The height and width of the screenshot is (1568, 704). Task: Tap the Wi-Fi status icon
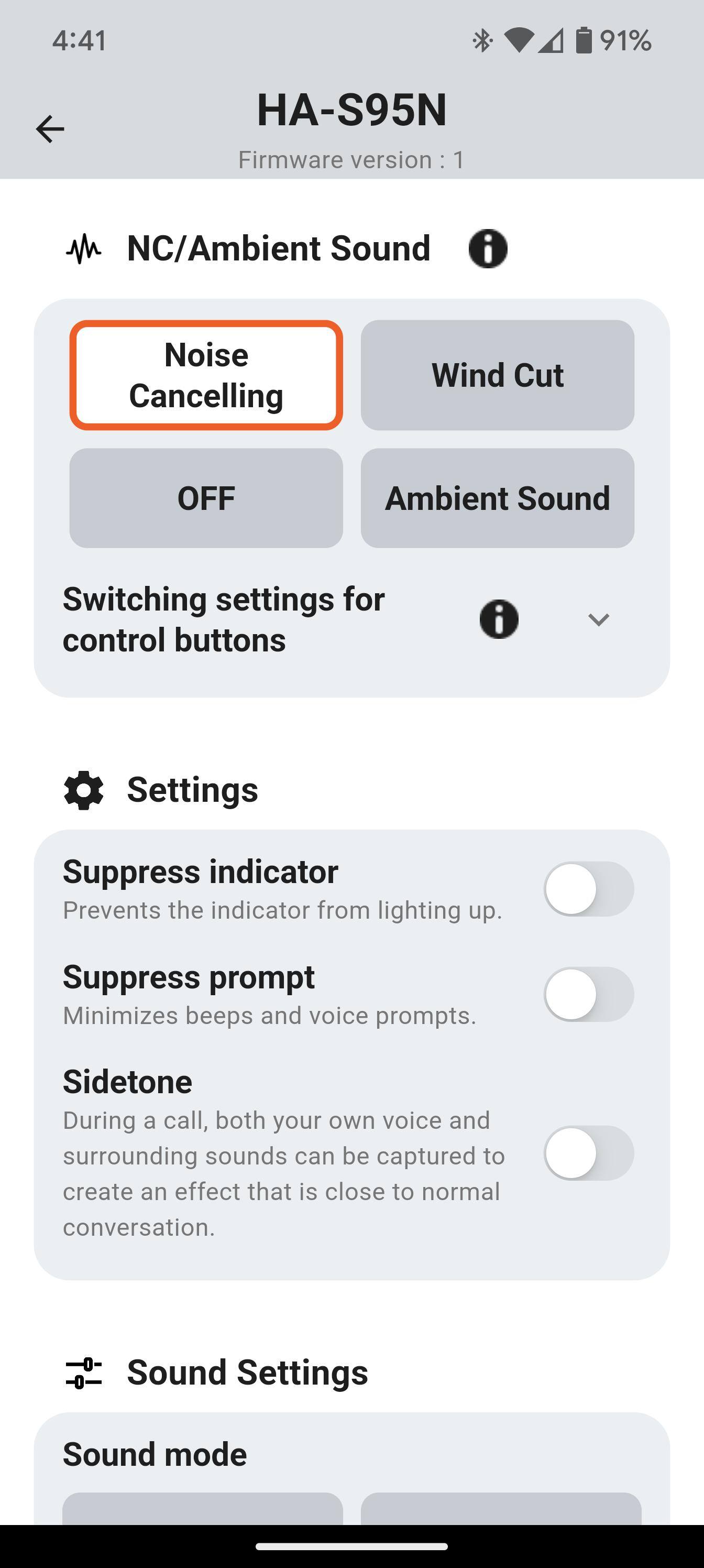519,41
